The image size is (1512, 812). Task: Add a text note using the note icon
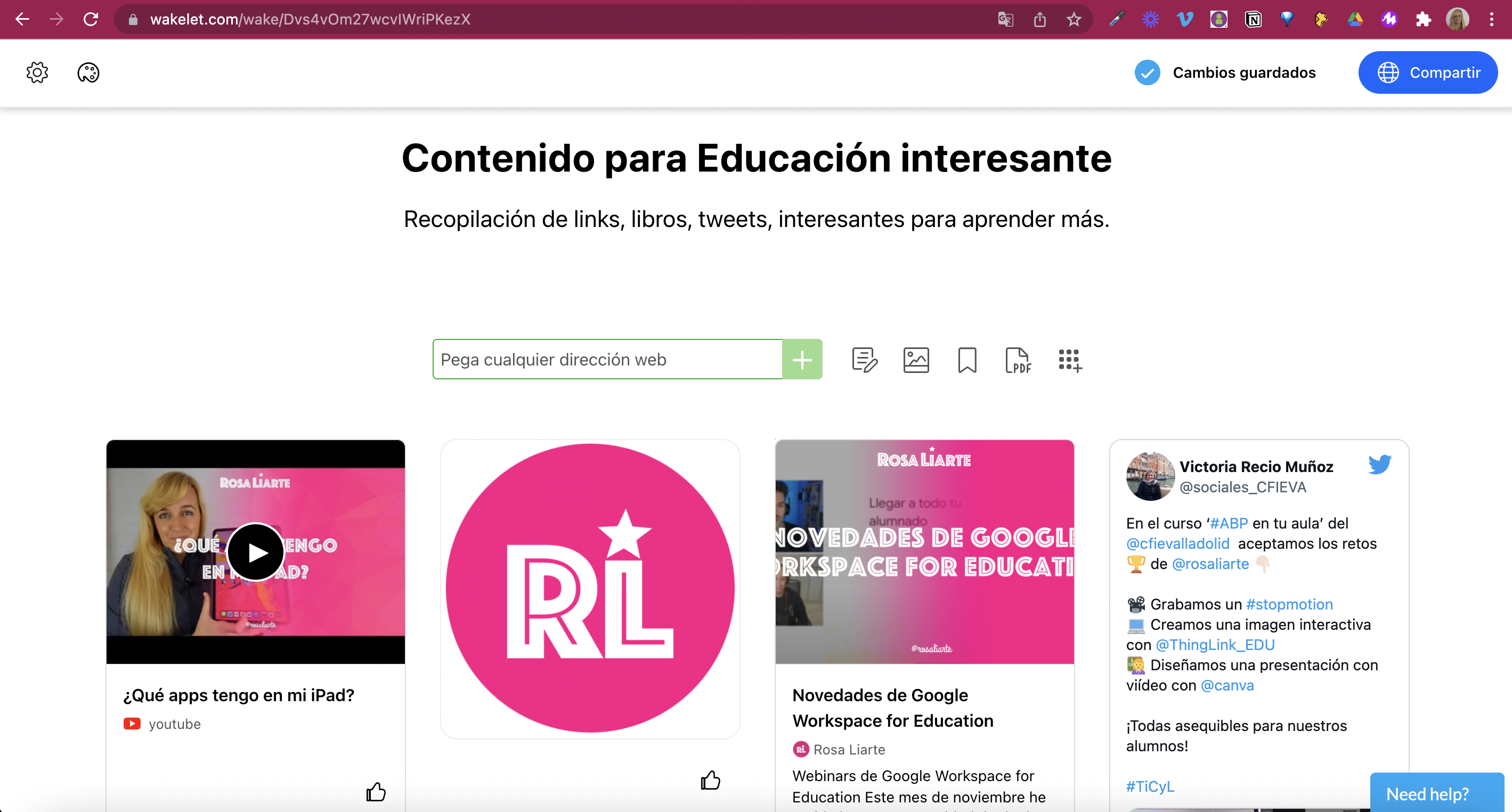(x=864, y=360)
